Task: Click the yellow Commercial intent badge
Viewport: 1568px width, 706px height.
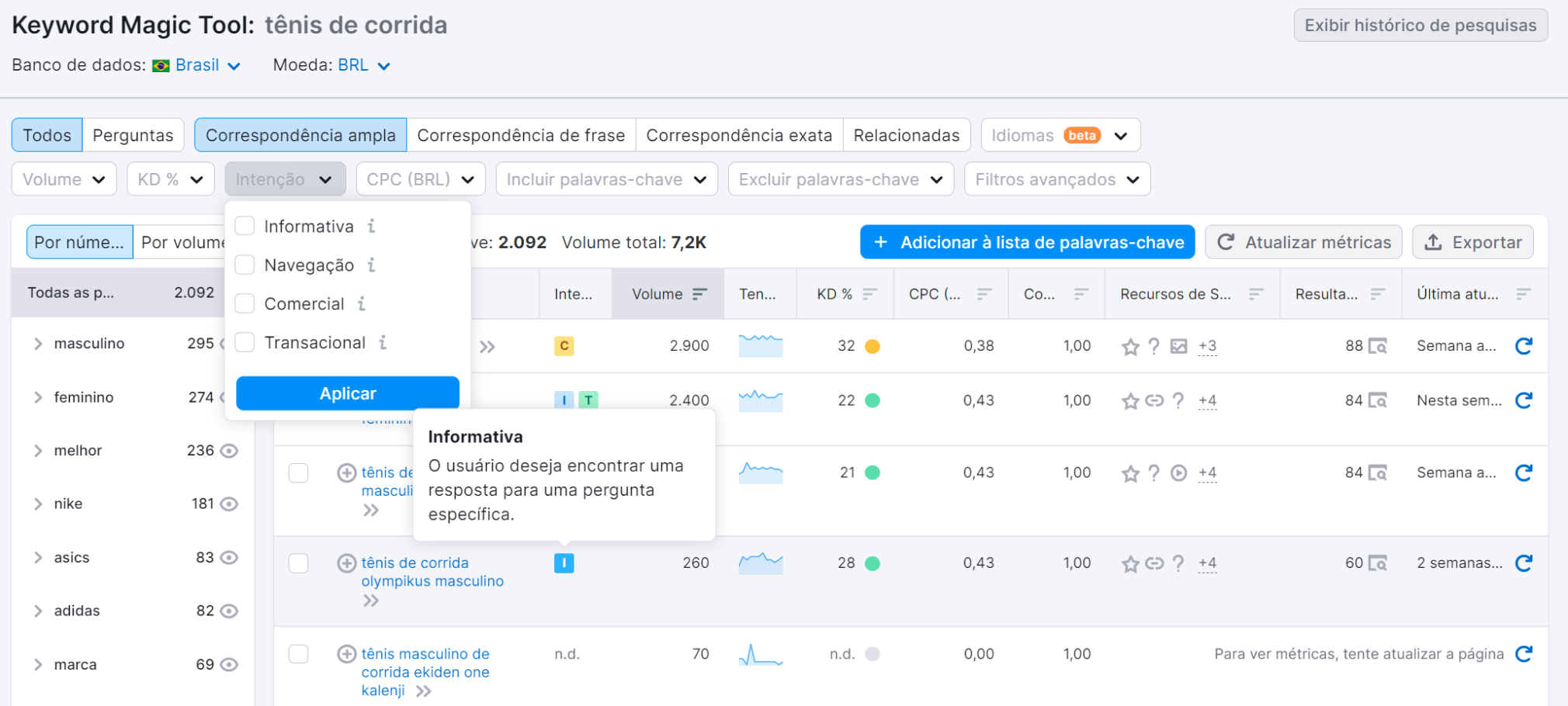Action: pos(564,346)
